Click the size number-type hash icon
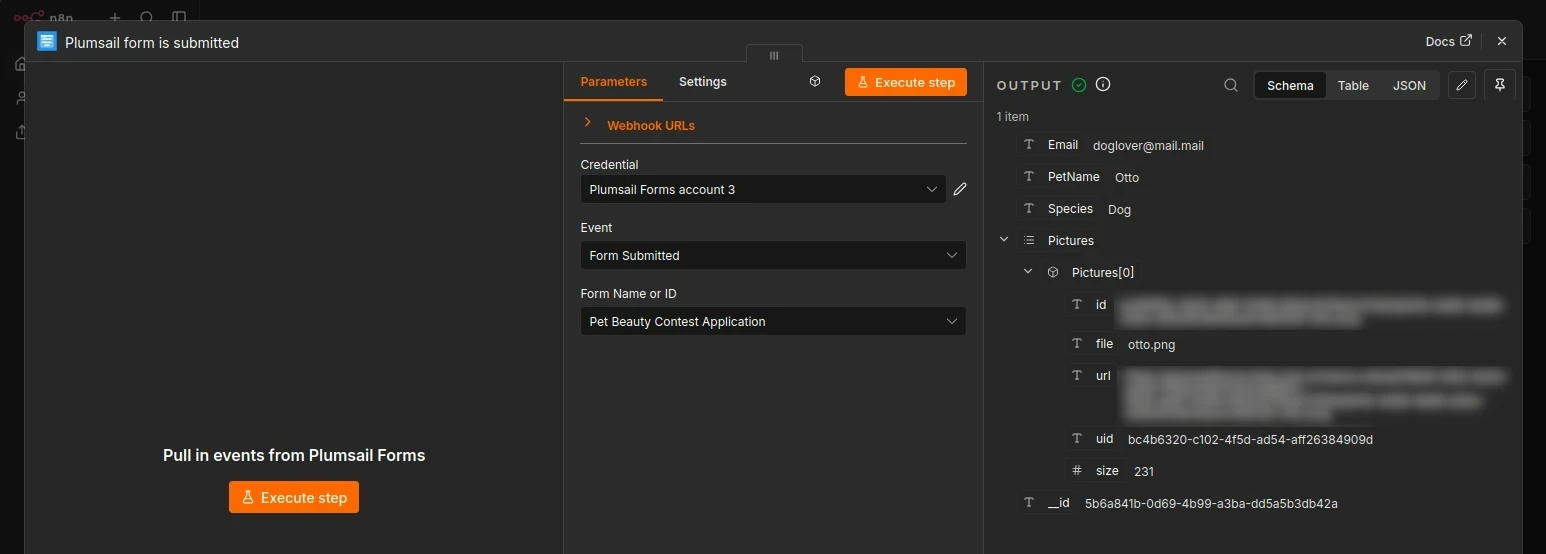 pyautogui.click(x=1077, y=470)
